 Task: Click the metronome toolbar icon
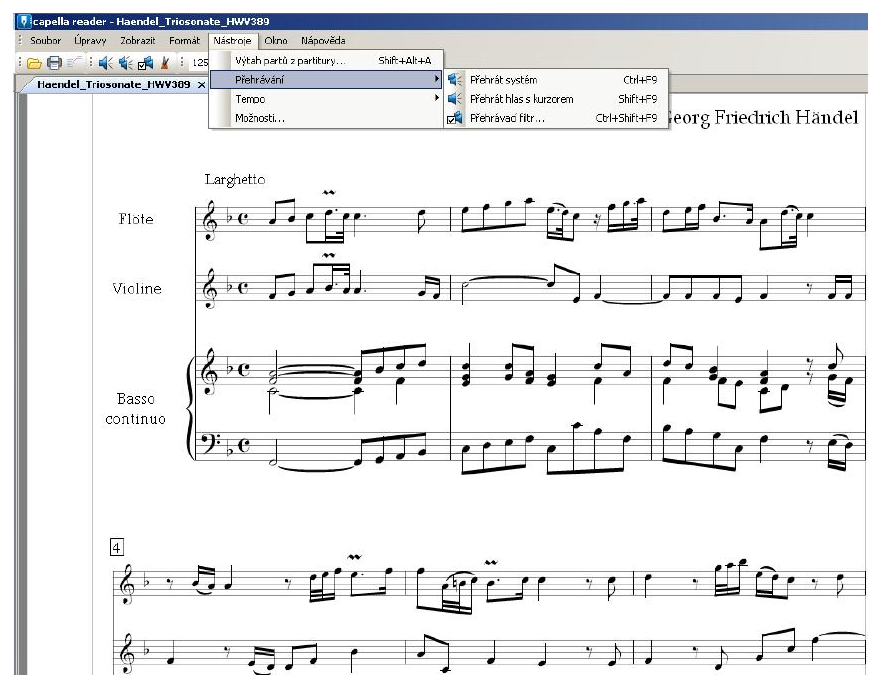(165, 63)
